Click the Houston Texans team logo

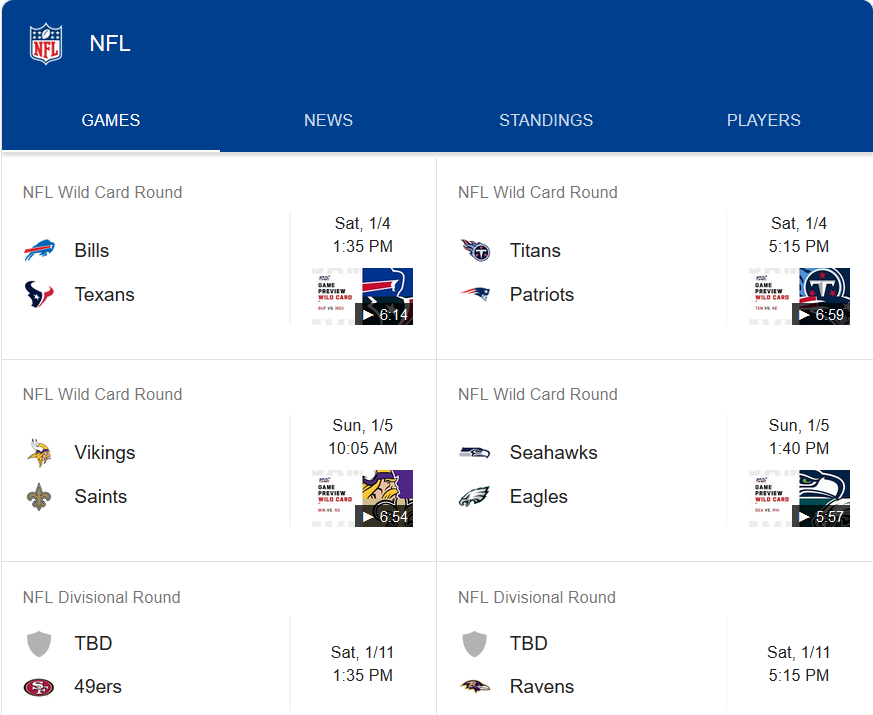[x=39, y=294]
